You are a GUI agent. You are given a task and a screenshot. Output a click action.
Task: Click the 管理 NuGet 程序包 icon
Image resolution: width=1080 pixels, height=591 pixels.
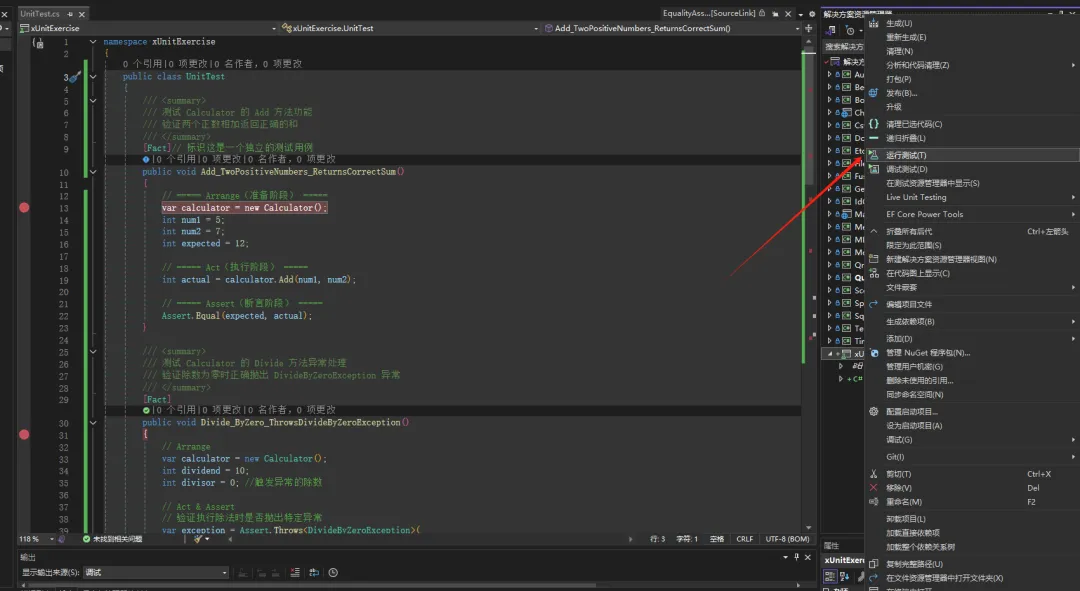[874, 353]
